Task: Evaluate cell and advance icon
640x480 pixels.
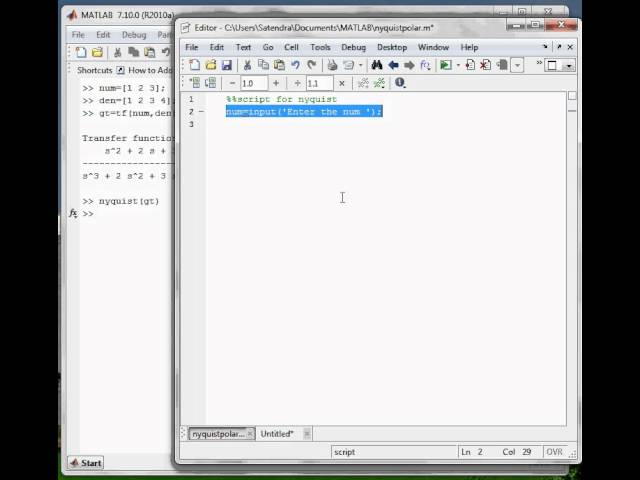Action: tap(211, 83)
